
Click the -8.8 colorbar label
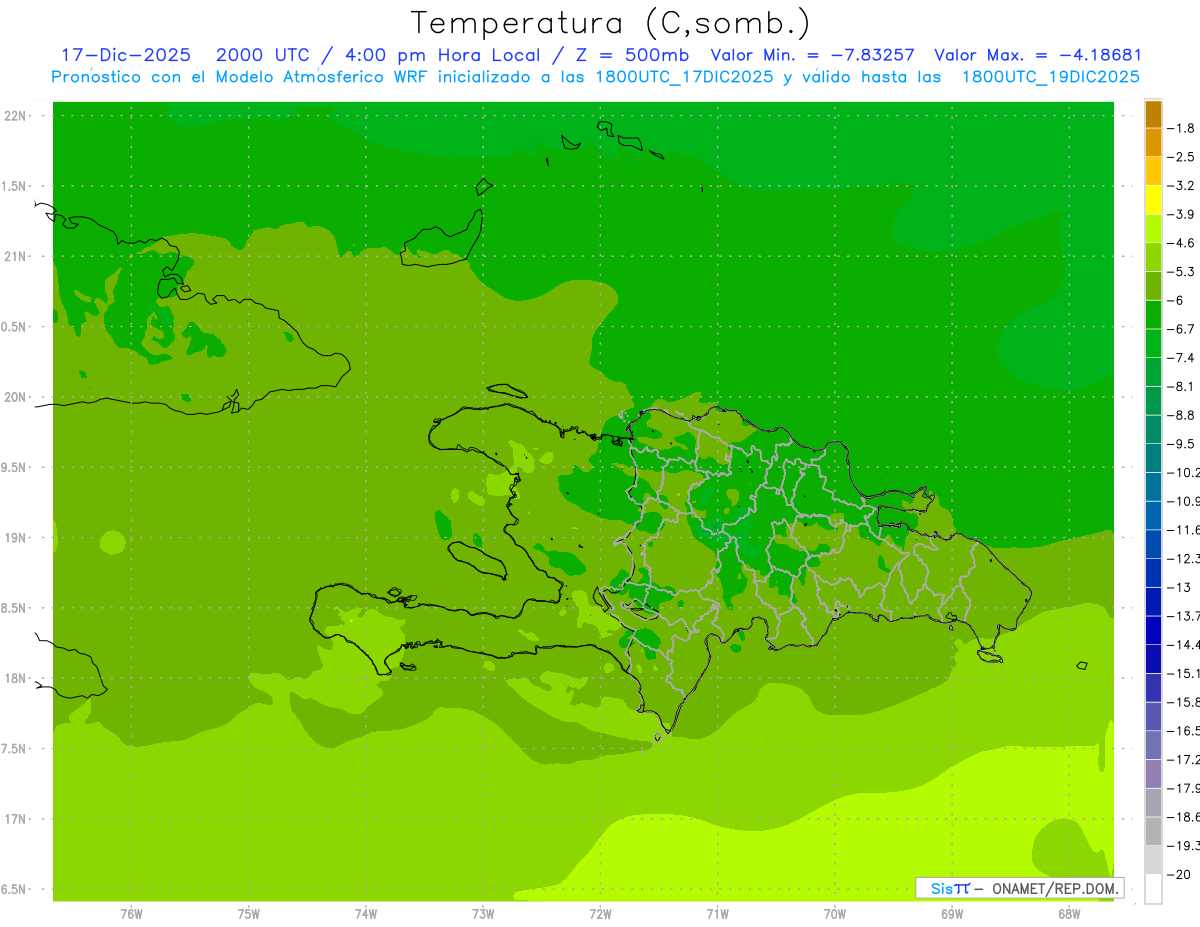[x=1183, y=415]
